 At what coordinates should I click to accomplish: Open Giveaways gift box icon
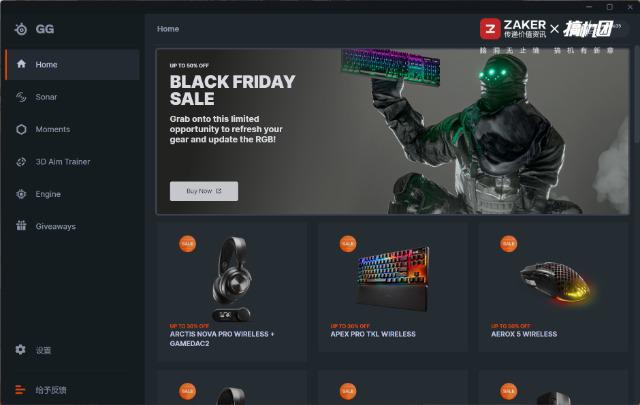point(21,225)
